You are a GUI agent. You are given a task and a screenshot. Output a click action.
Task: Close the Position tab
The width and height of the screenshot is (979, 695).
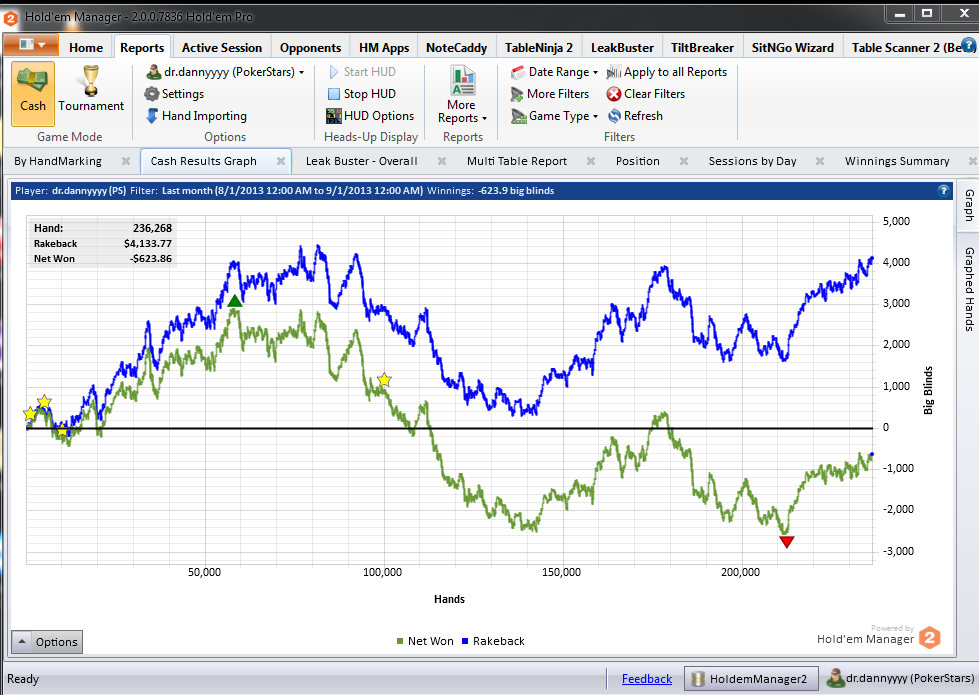(684, 161)
